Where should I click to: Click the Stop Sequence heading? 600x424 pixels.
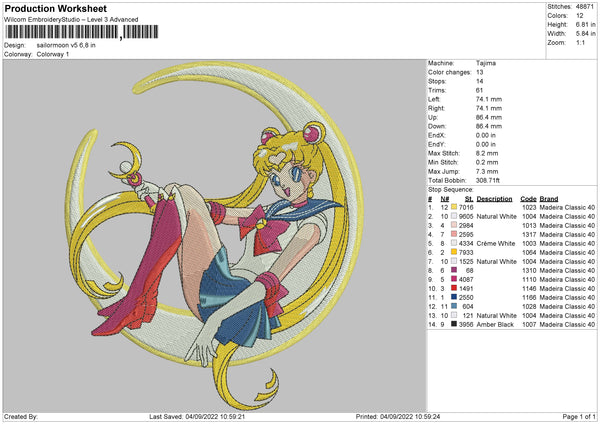451,189
